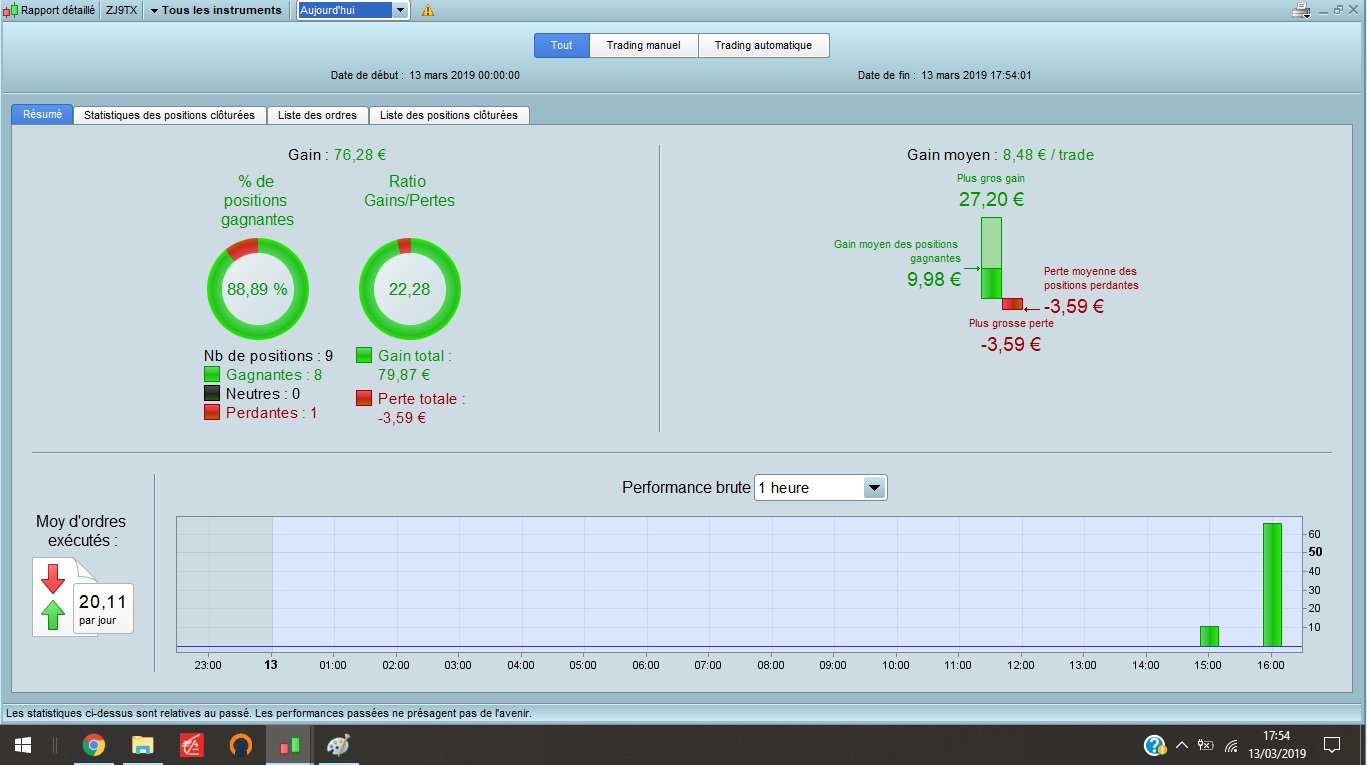Click the blue help question mark tray icon

(x=1154, y=745)
